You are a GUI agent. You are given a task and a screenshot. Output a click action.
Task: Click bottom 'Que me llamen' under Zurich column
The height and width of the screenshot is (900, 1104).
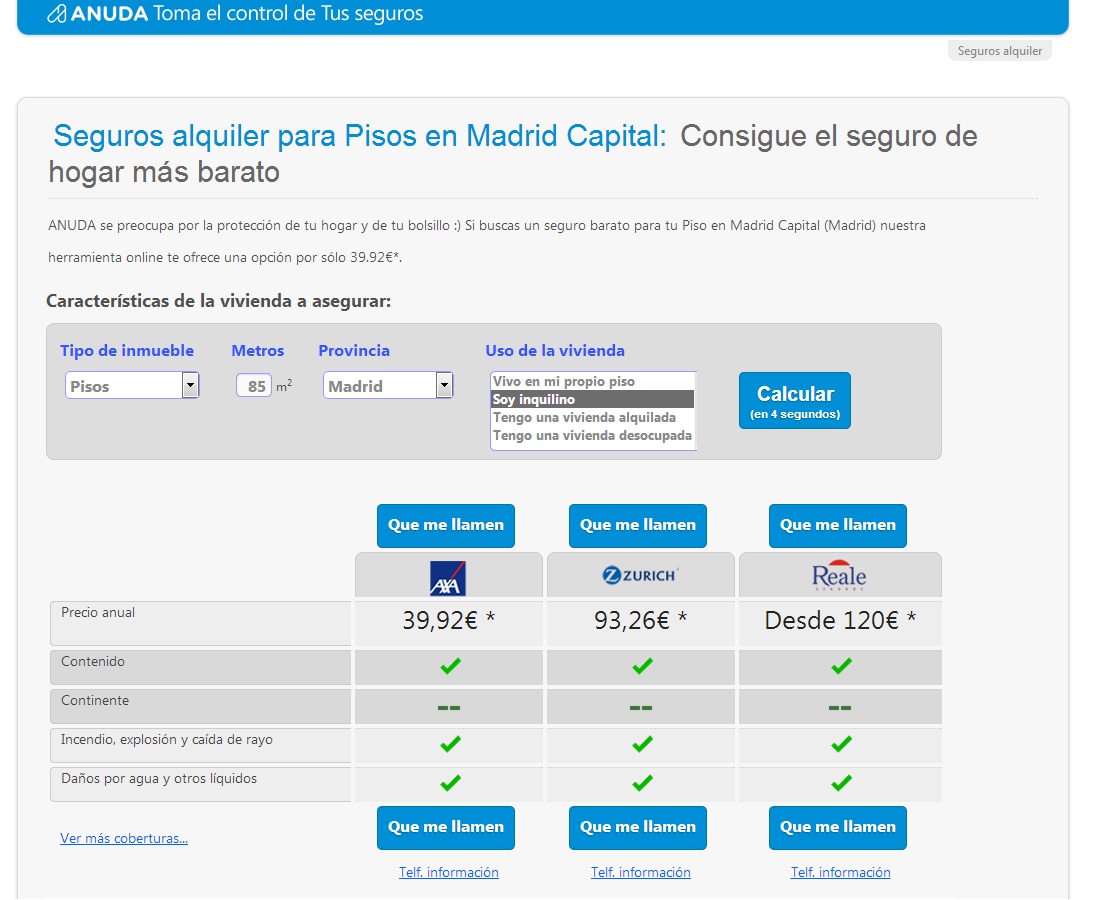[x=638, y=827]
